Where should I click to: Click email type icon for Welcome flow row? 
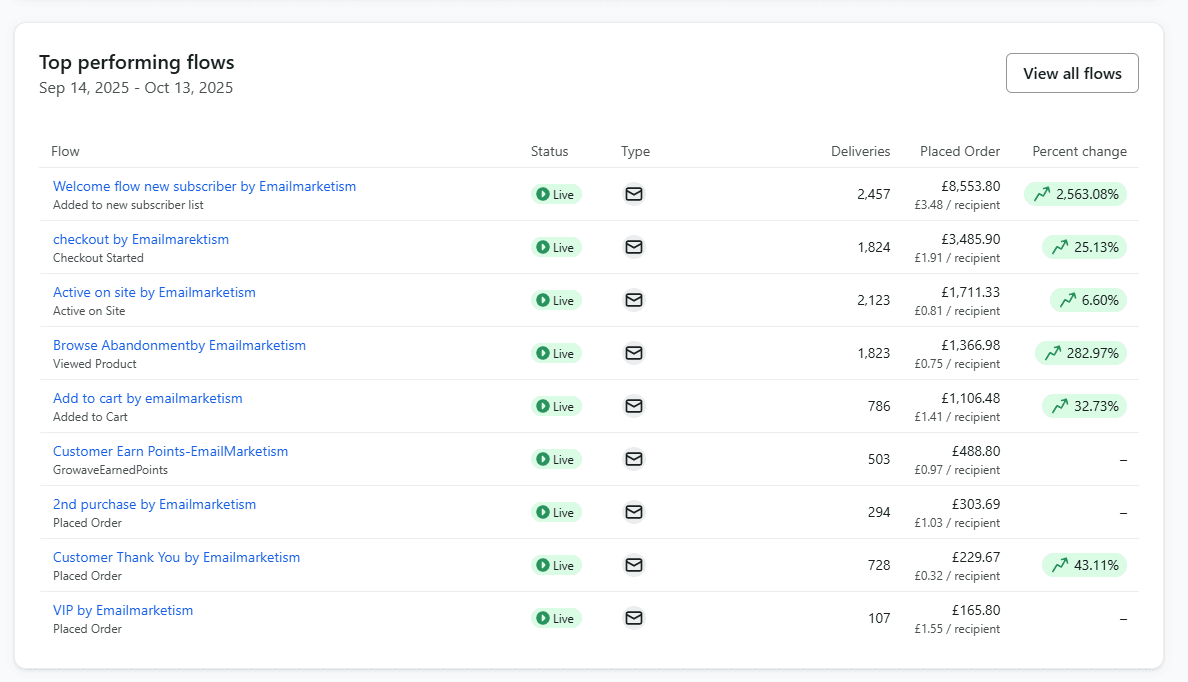(x=633, y=194)
